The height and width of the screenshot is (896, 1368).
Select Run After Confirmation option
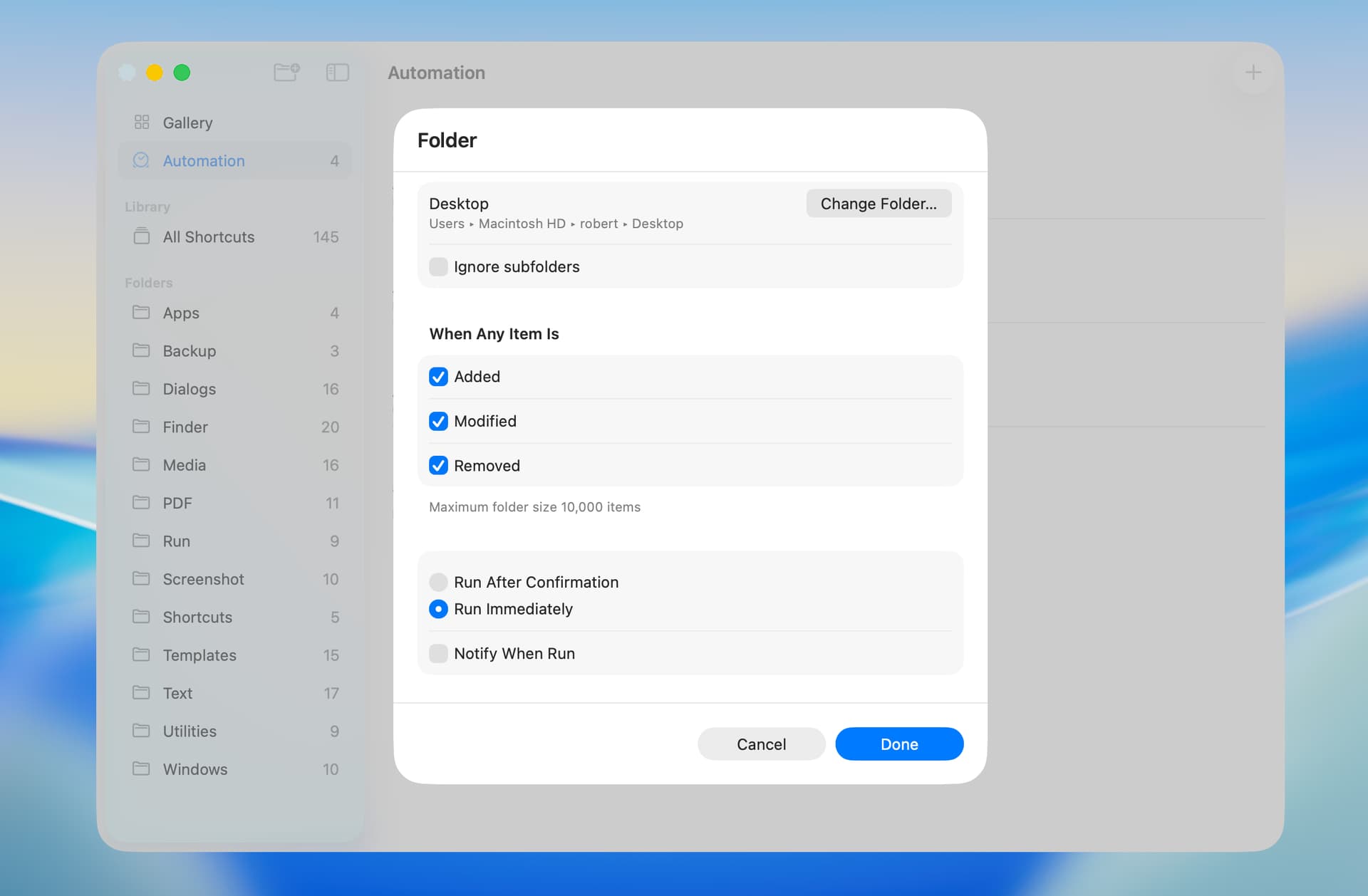tap(438, 582)
